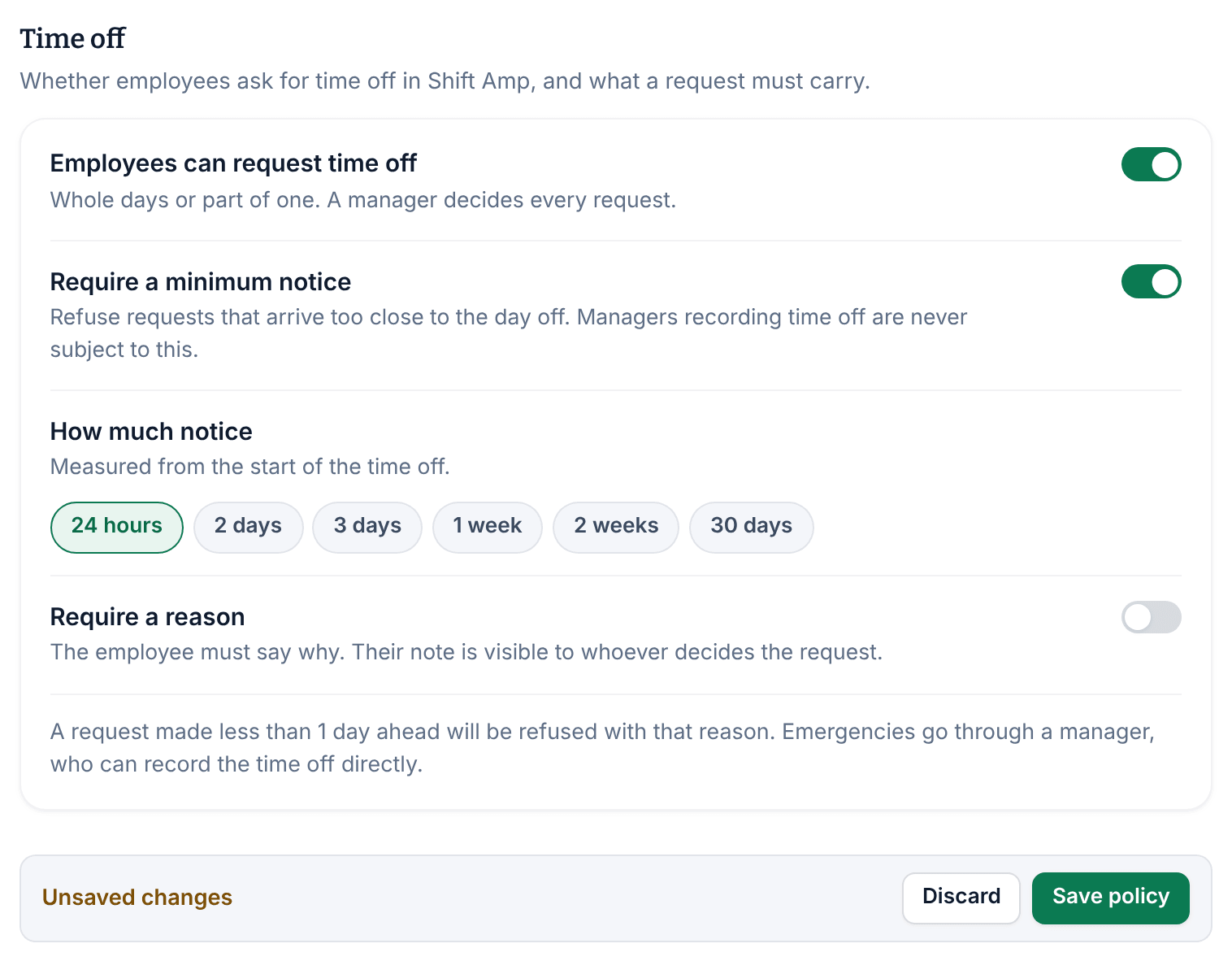Save policy with the green button
The height and width of the screenshot is (961, 1232).
pos(1111,898)
